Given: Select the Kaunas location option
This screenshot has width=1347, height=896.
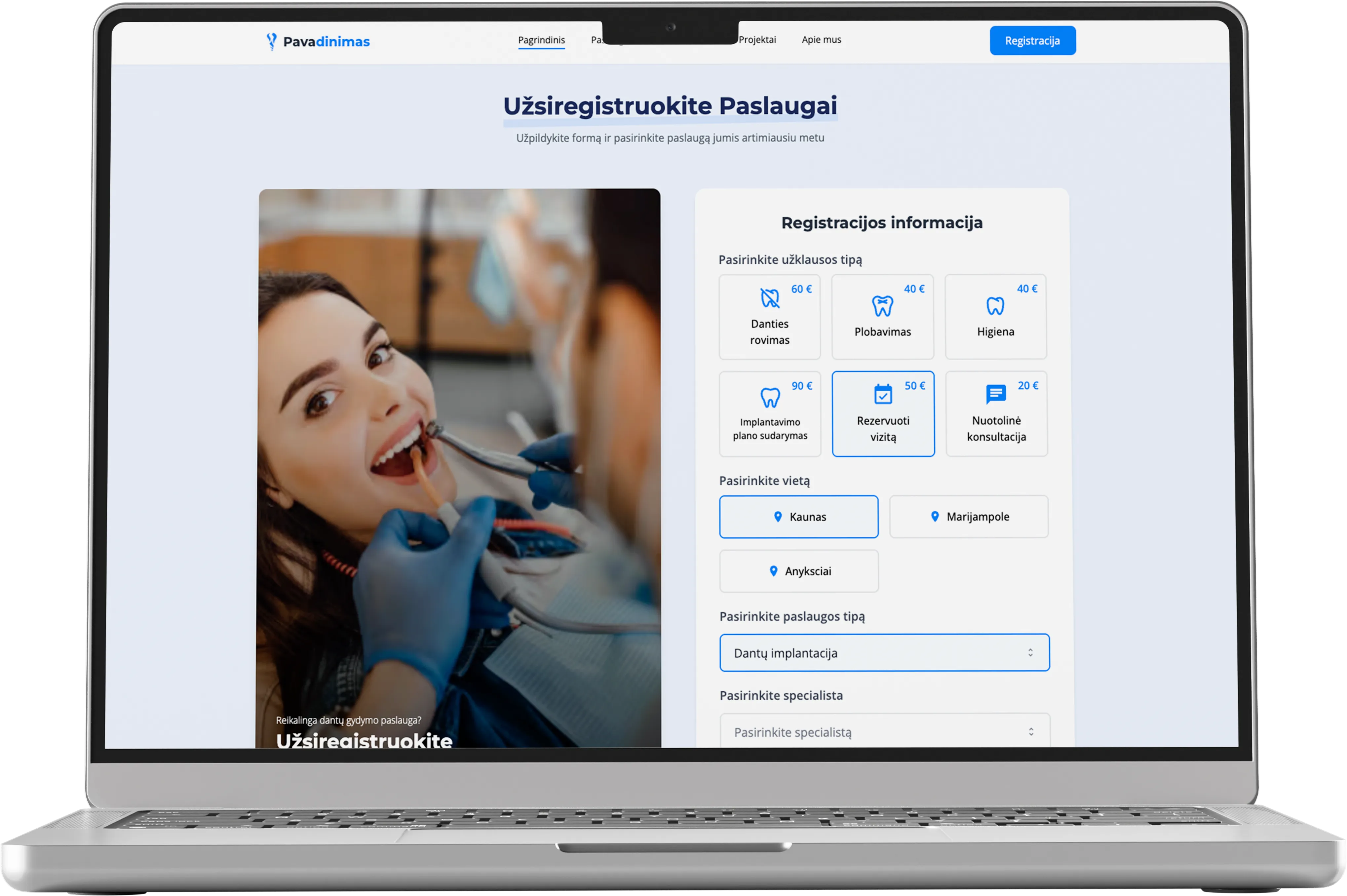Looking at the screenshot, I should 799,517.
